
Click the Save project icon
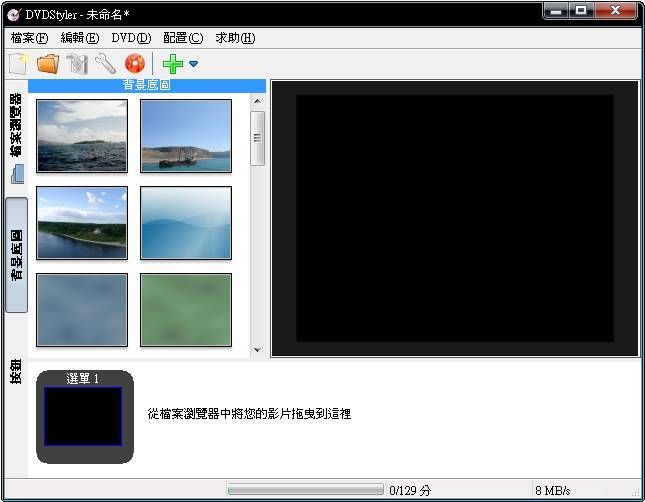77,64
